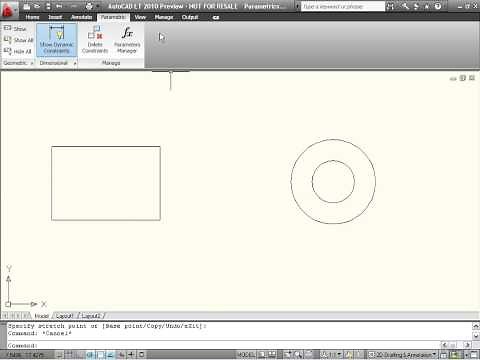Click the Manage panel title
The image size is (480, 360).
[111, 63]
